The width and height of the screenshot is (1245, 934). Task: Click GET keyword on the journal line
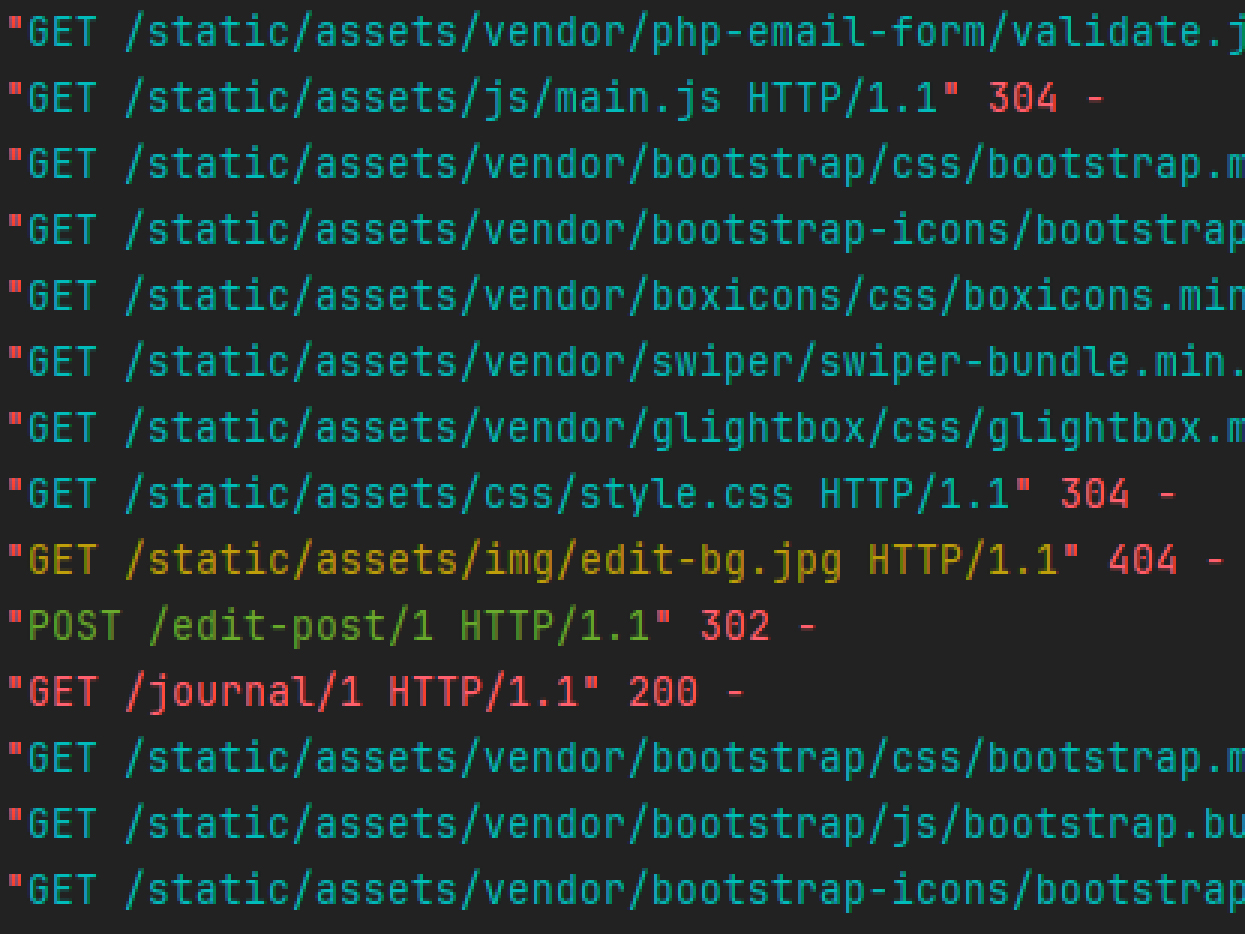[62, 693]
